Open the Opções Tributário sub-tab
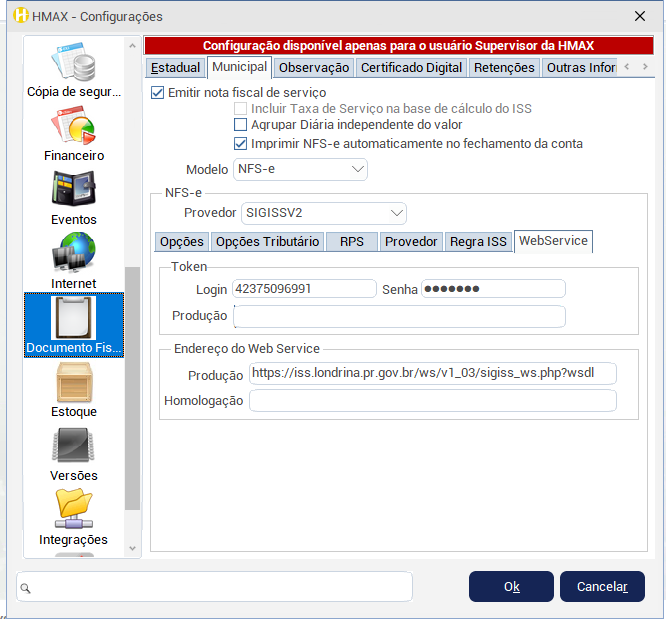This screenshot has width=666, height=619. [267, 241]
